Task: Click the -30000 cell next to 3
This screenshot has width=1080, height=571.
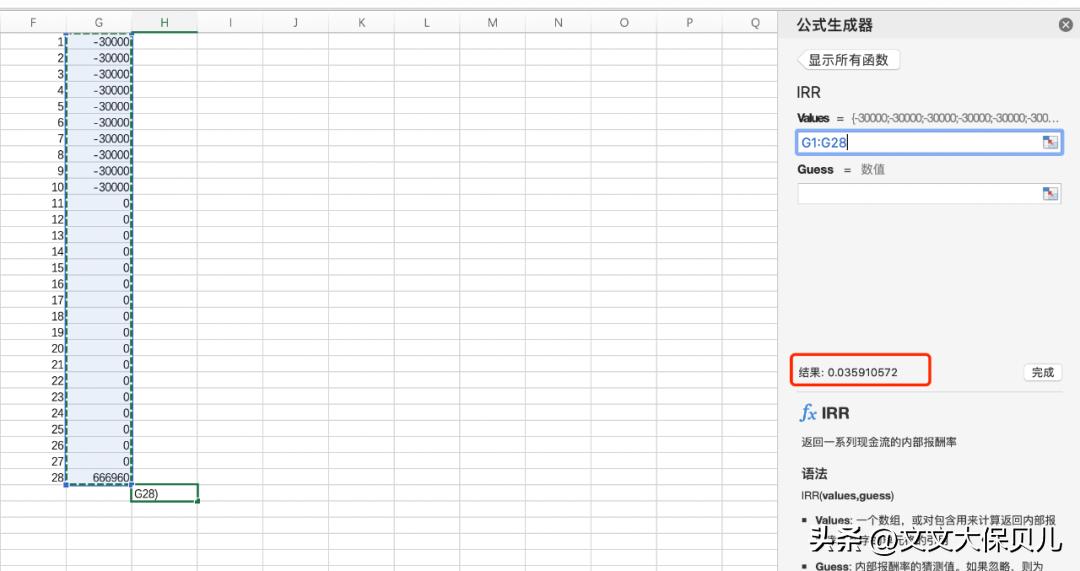Action: tap(98, 74)
